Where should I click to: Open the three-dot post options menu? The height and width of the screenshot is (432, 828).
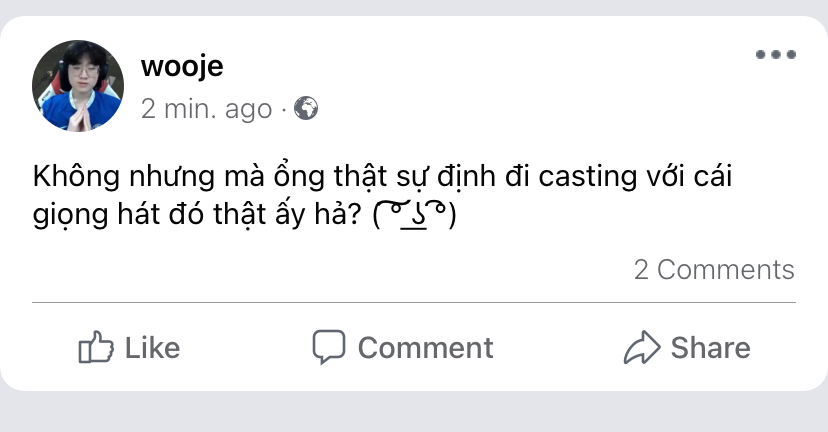(776, 54)
